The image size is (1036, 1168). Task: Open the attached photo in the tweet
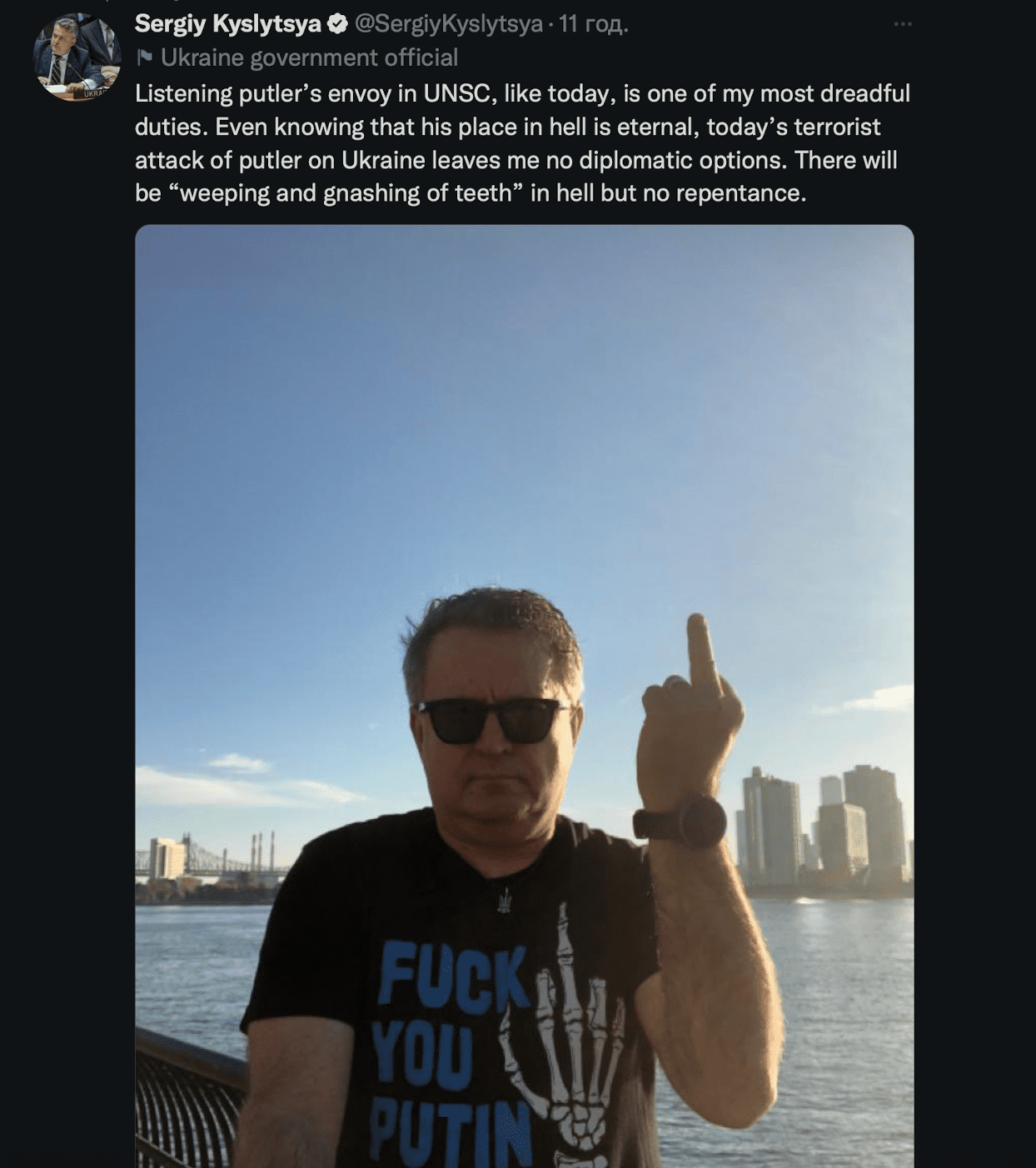[x=525, y=696]
